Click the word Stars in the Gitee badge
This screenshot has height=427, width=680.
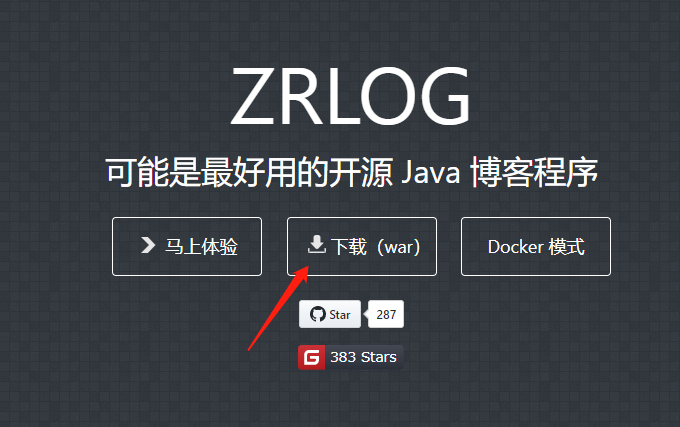(x=379, y=357)
